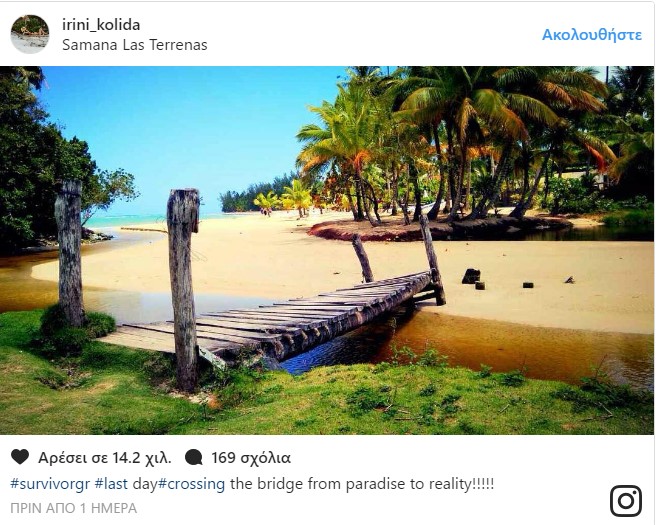Click the caption text about paradise to reality

tap(362, 484)
